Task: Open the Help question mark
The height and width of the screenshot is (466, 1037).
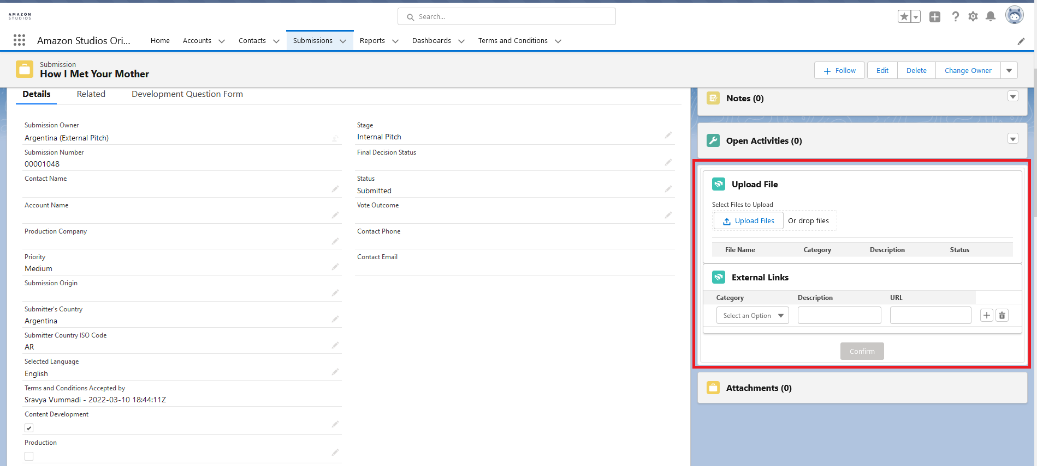Action: point(955,17)
